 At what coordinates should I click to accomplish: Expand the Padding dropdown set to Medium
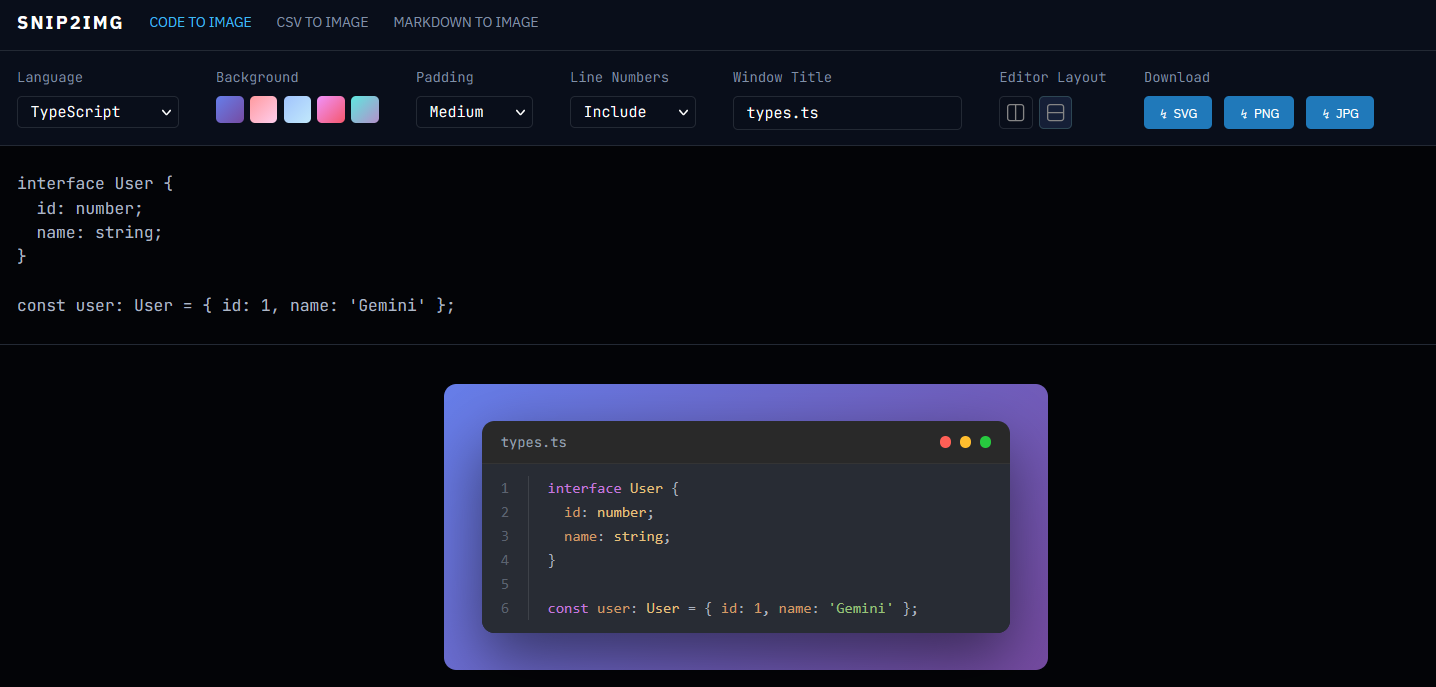pos(474,112)
